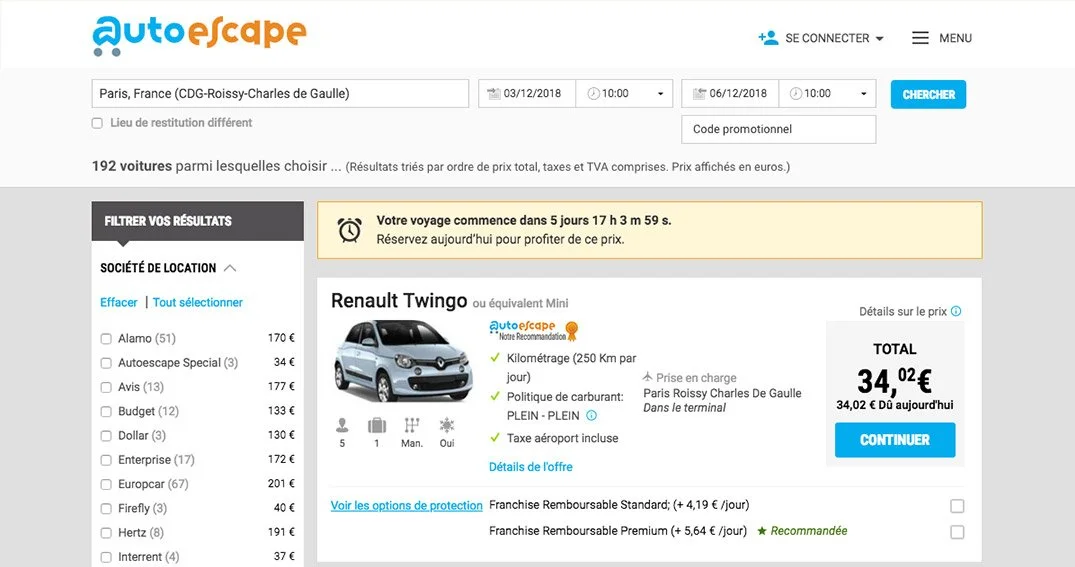Click the green star Recommandée icon
Screen dimensions: 1075x567
pyautogui.click(x=762, y=531)
